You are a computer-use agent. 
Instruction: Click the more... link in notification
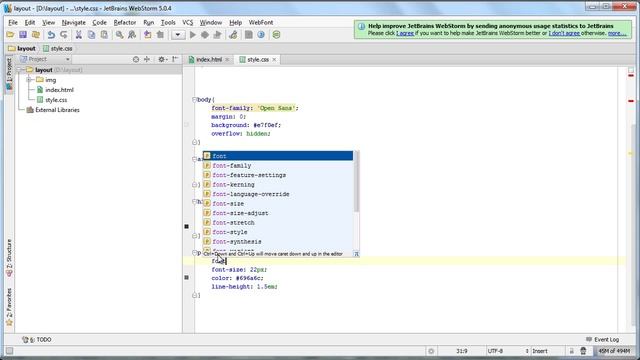[617, 33]
